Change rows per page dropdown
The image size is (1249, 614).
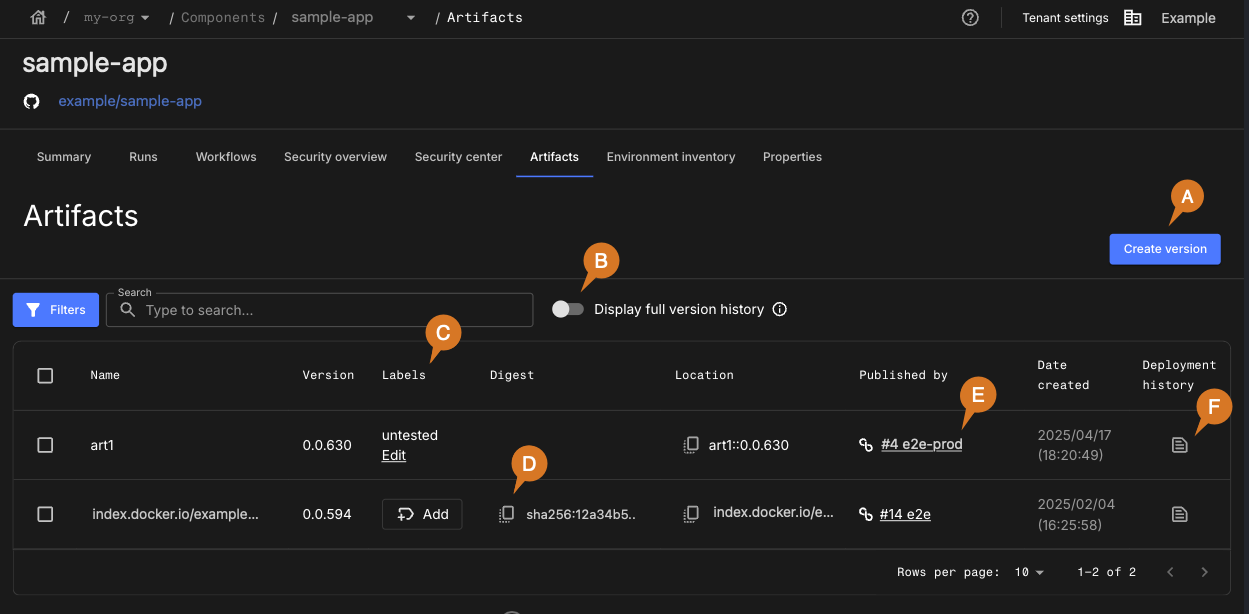point(1029,572)
